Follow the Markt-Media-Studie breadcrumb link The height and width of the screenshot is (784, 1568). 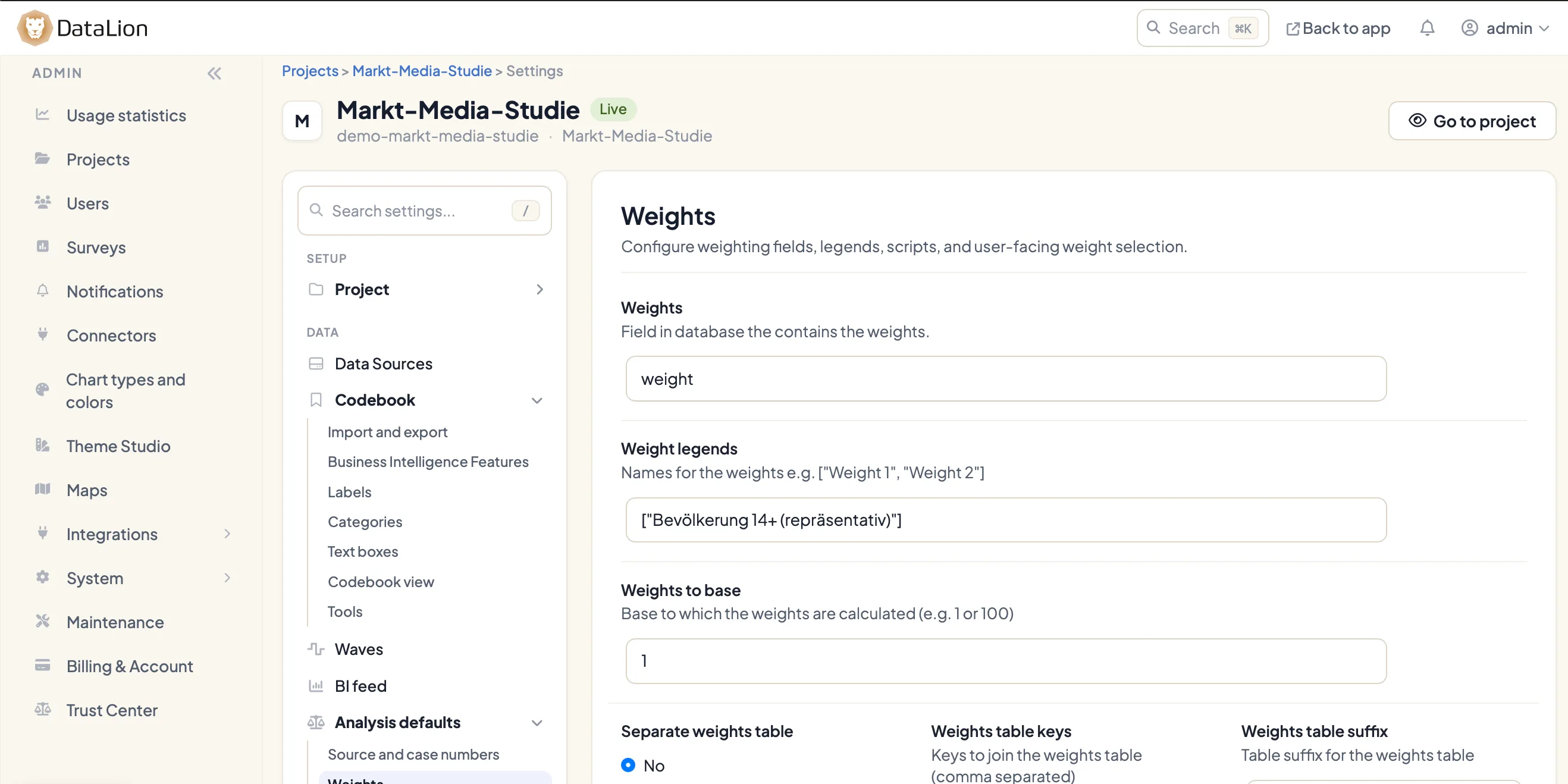coord(422,71)
